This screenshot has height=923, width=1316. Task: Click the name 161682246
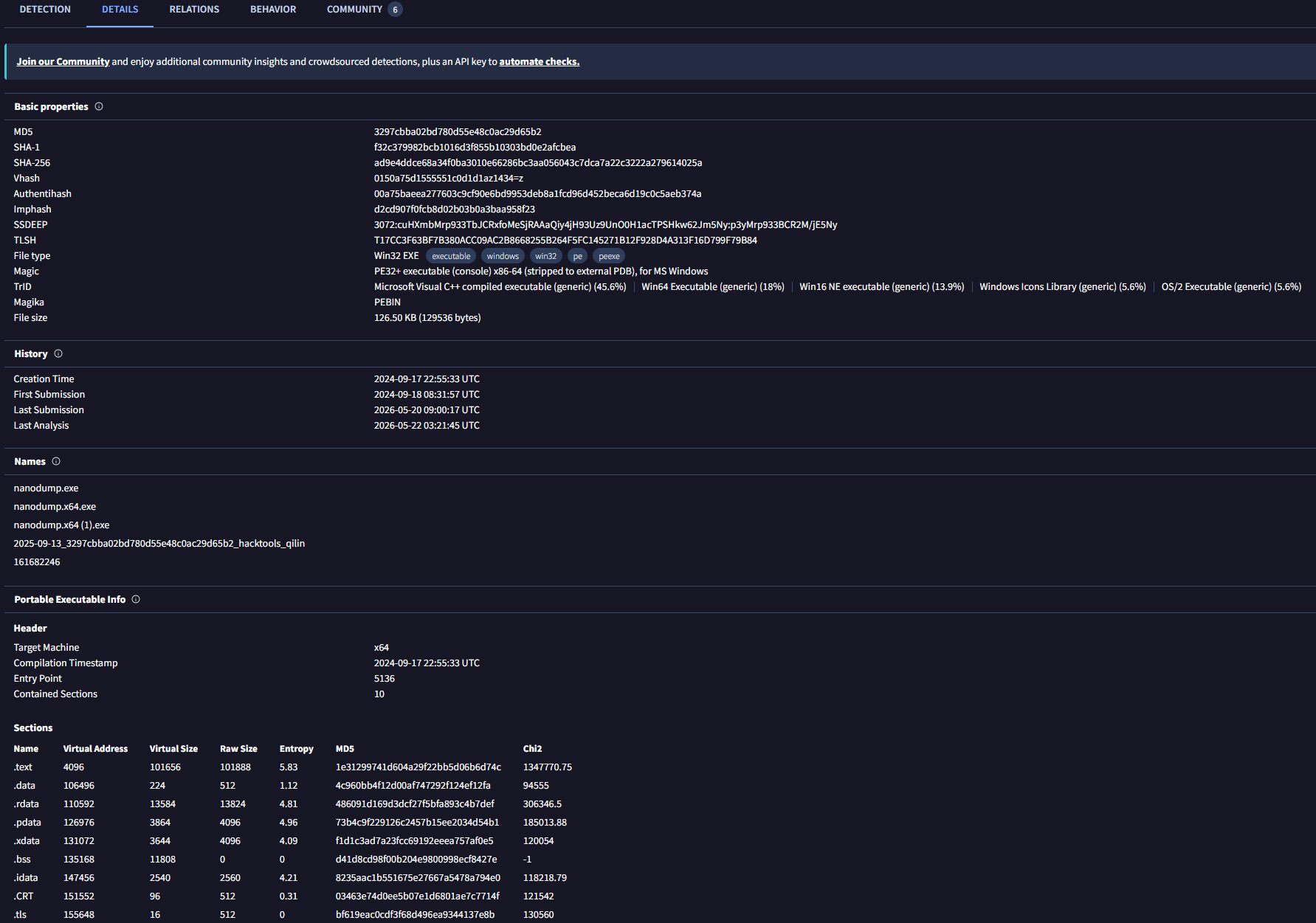pos(37,562)
